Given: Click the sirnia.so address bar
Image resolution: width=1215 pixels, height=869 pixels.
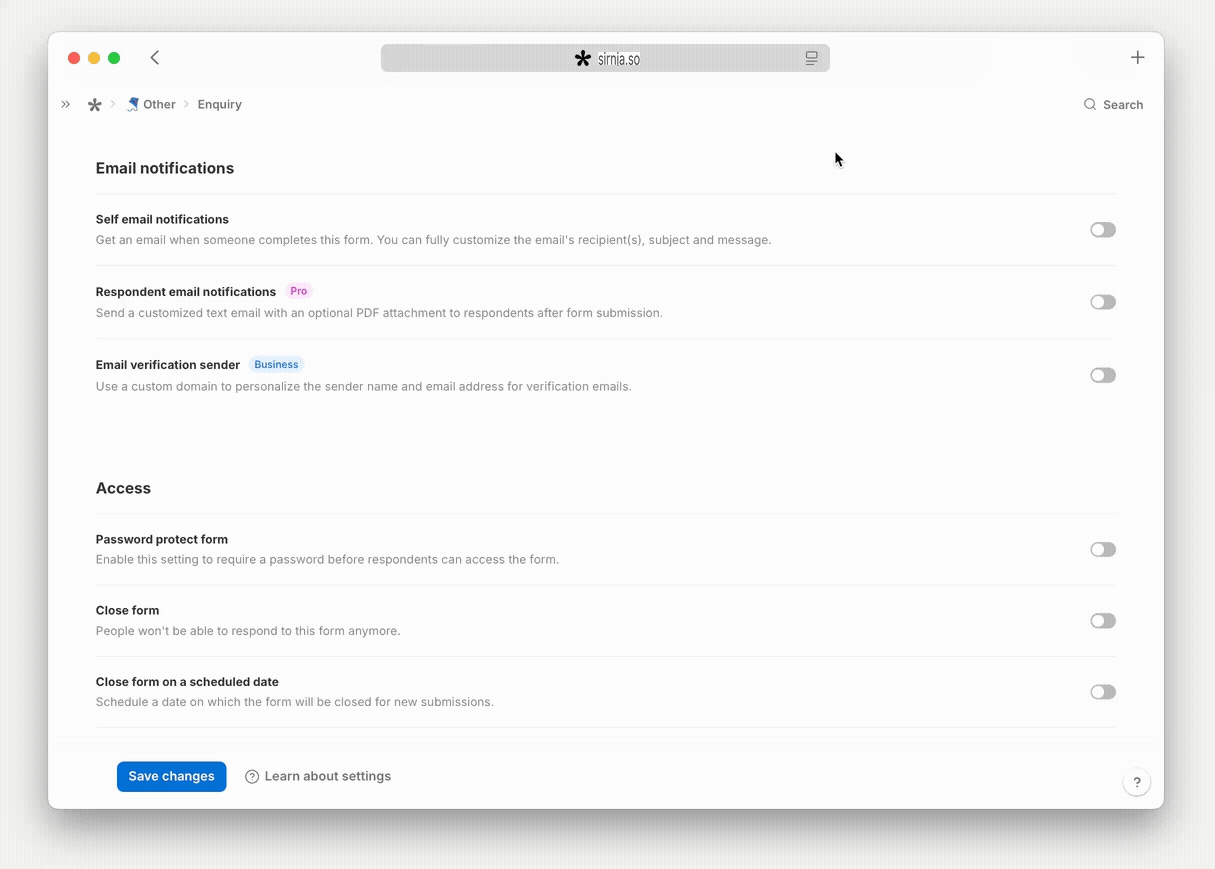Looking at the screenshot, I should pyautogui.click(x=605, y=58).
